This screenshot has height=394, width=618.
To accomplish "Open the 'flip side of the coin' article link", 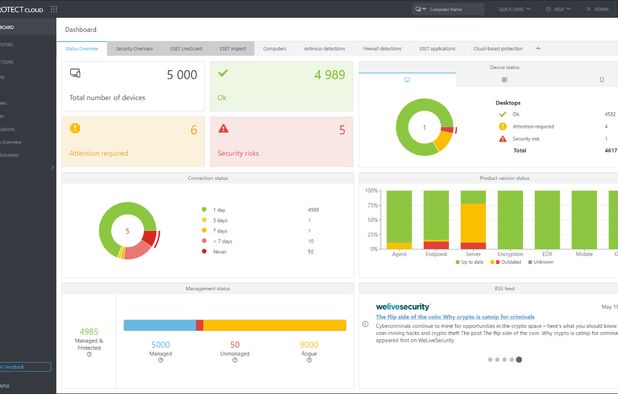I will pyautogui.click(x=455, y=317).
